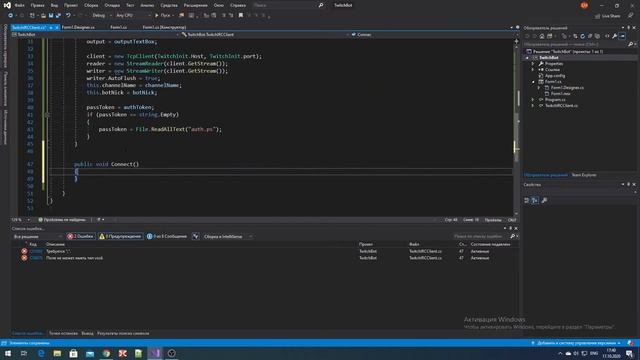Click the error icon on first error row
Image resolution: width=640 pixels, height=360 pixels.
(x=24, y=251)
